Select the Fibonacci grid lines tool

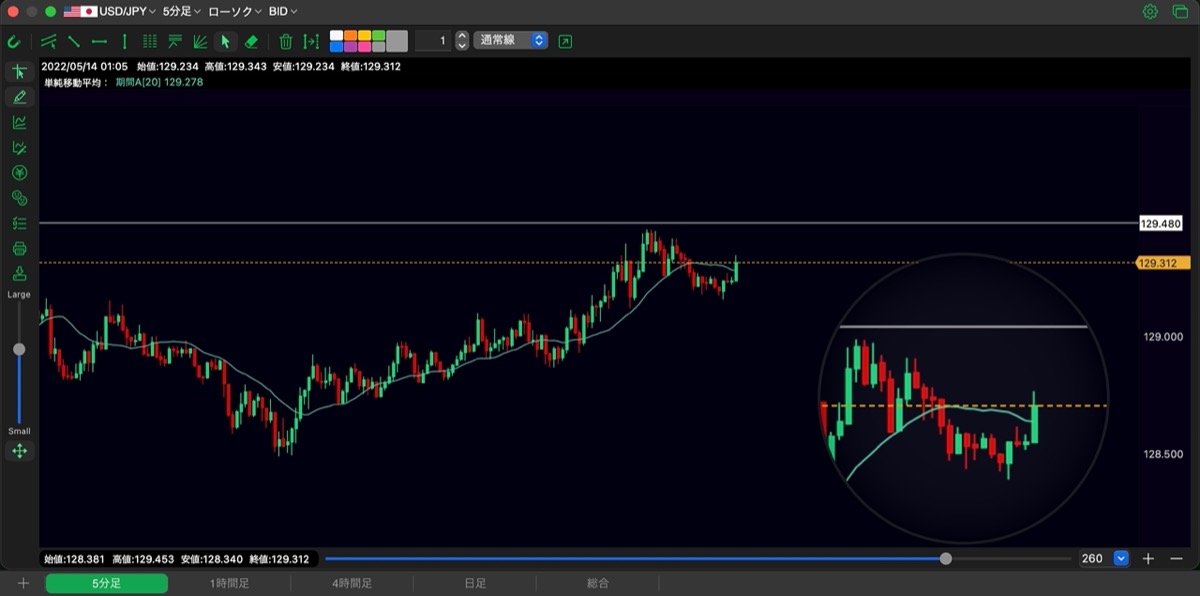coord(150,41)
